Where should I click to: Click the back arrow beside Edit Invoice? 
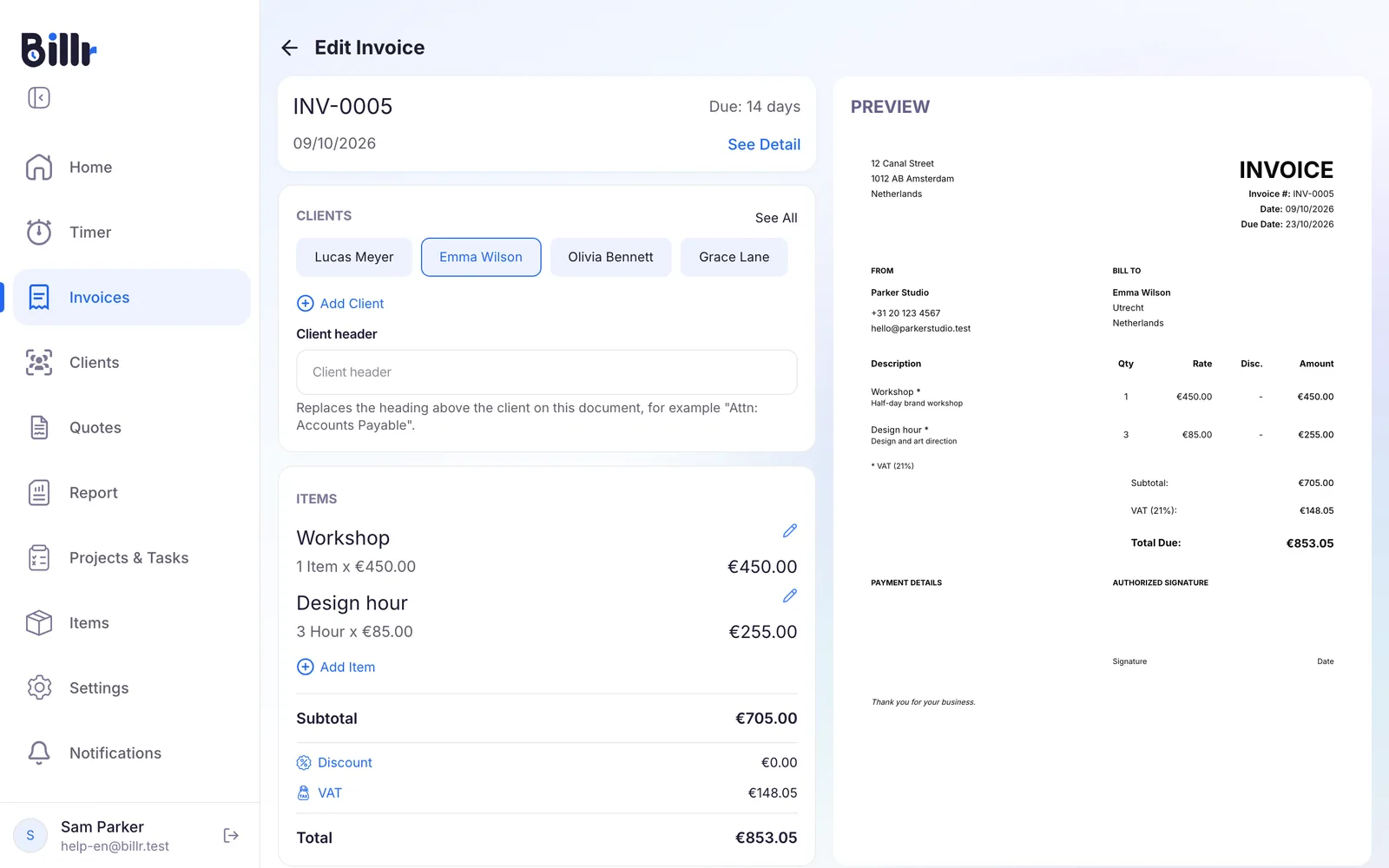(x=290, y=48)
